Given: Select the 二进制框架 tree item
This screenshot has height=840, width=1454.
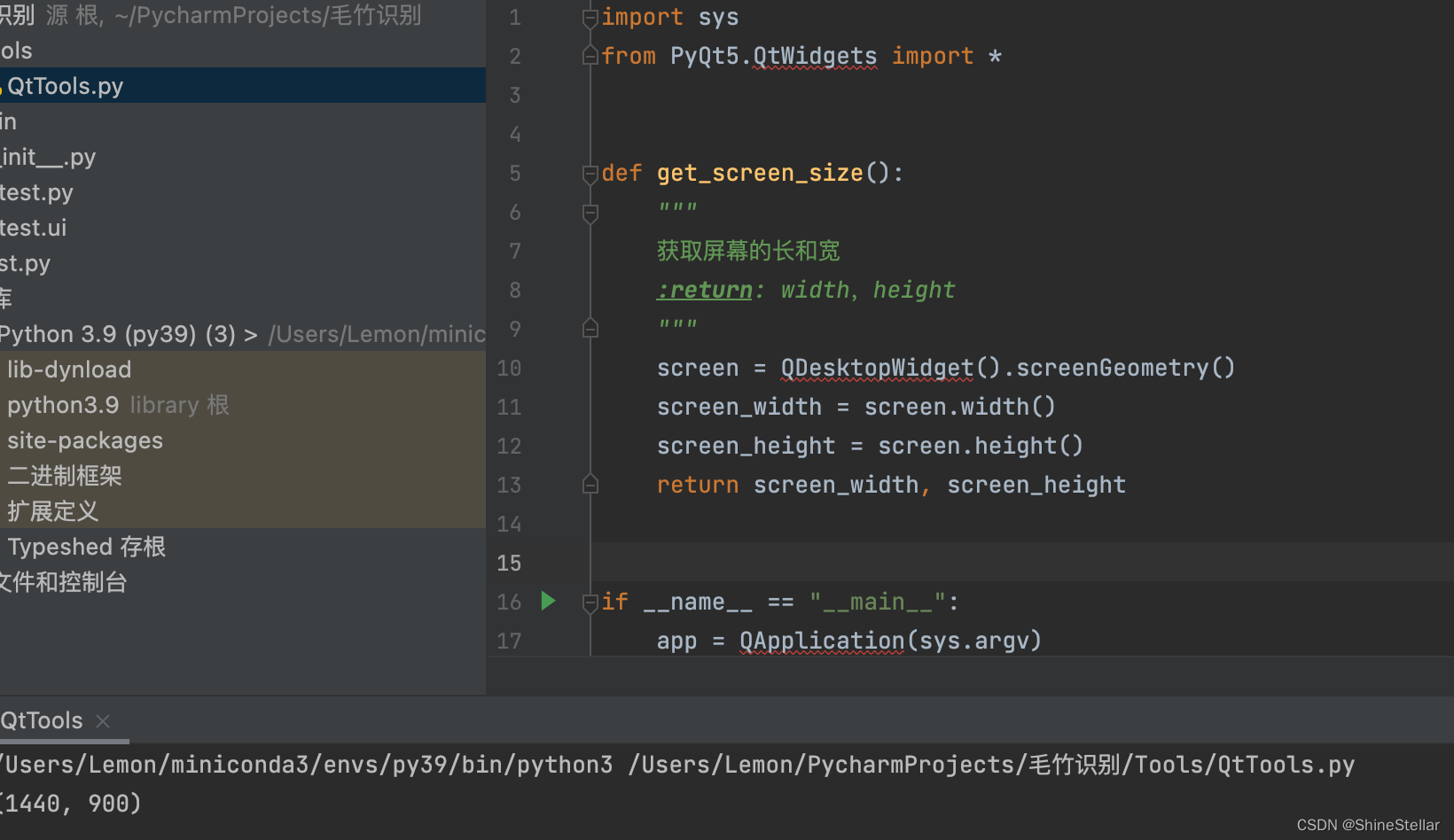Looking at the screenshot, I should pyautogui.click(x=65, y=476).
